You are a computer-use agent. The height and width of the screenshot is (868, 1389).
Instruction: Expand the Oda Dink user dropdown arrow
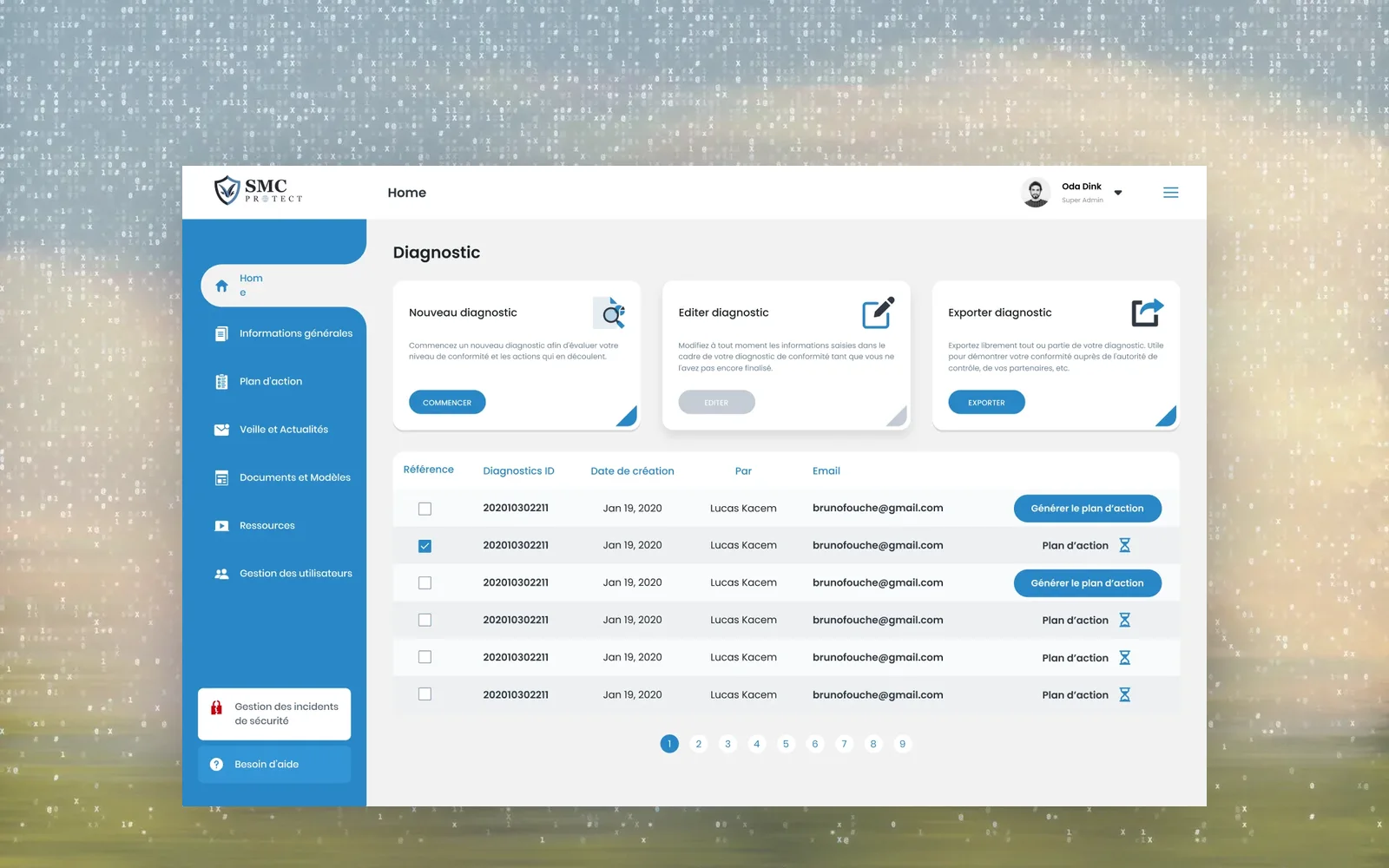[1118, 193]
